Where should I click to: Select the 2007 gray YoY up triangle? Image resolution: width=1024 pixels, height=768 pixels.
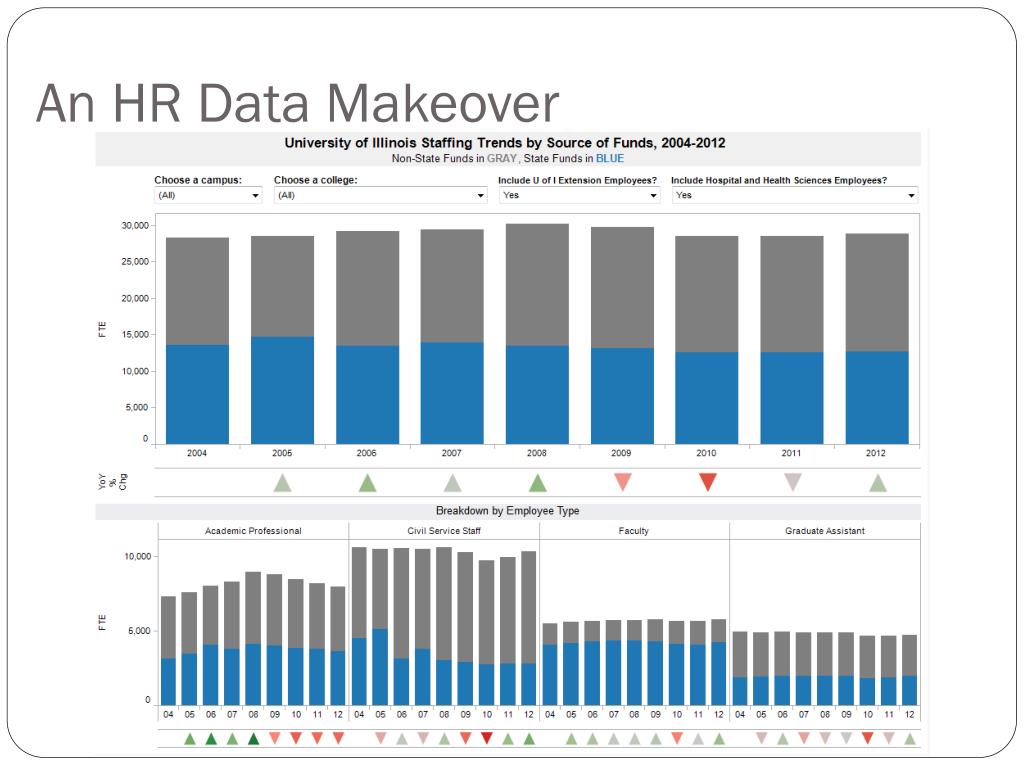(x=453, y=483)
